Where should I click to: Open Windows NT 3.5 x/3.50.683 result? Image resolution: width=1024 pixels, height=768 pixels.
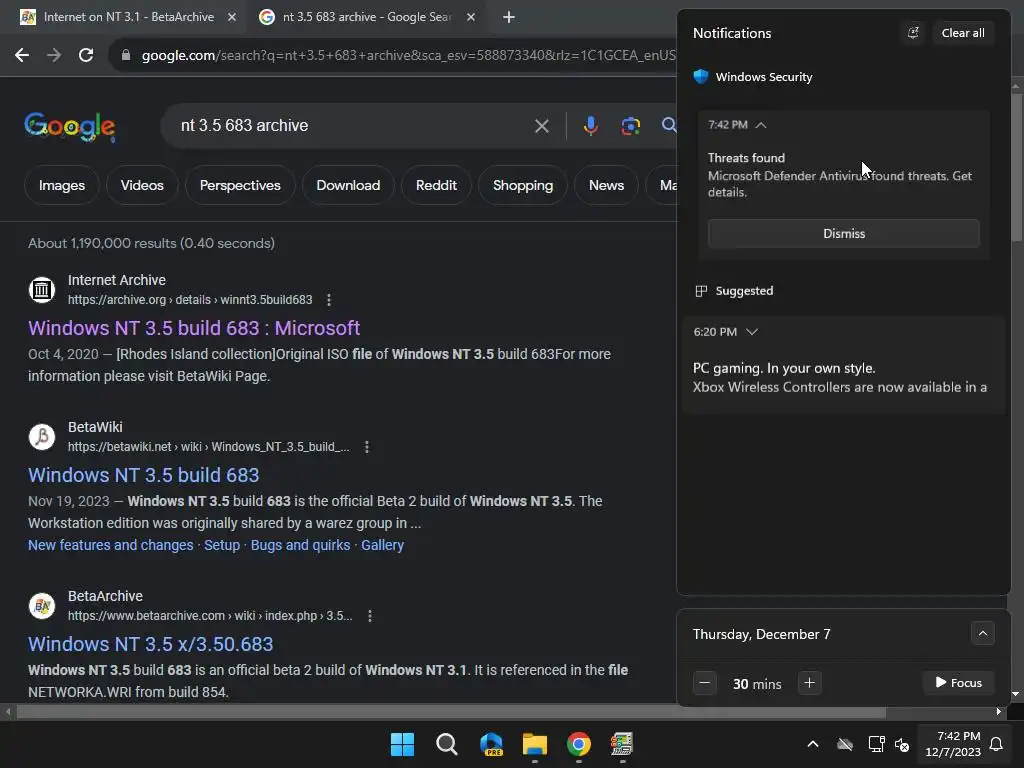(150, 644)
